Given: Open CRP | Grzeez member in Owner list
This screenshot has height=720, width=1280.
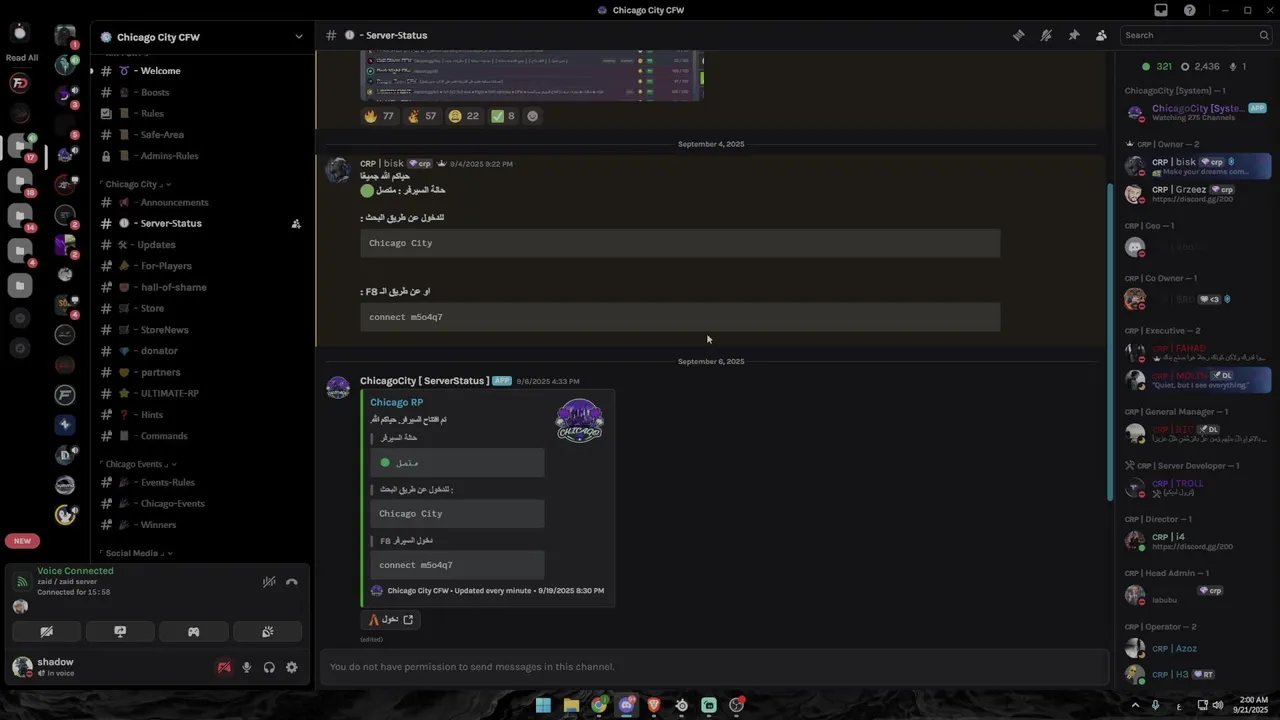Looking at the screenshot, I should point(1198,194).
